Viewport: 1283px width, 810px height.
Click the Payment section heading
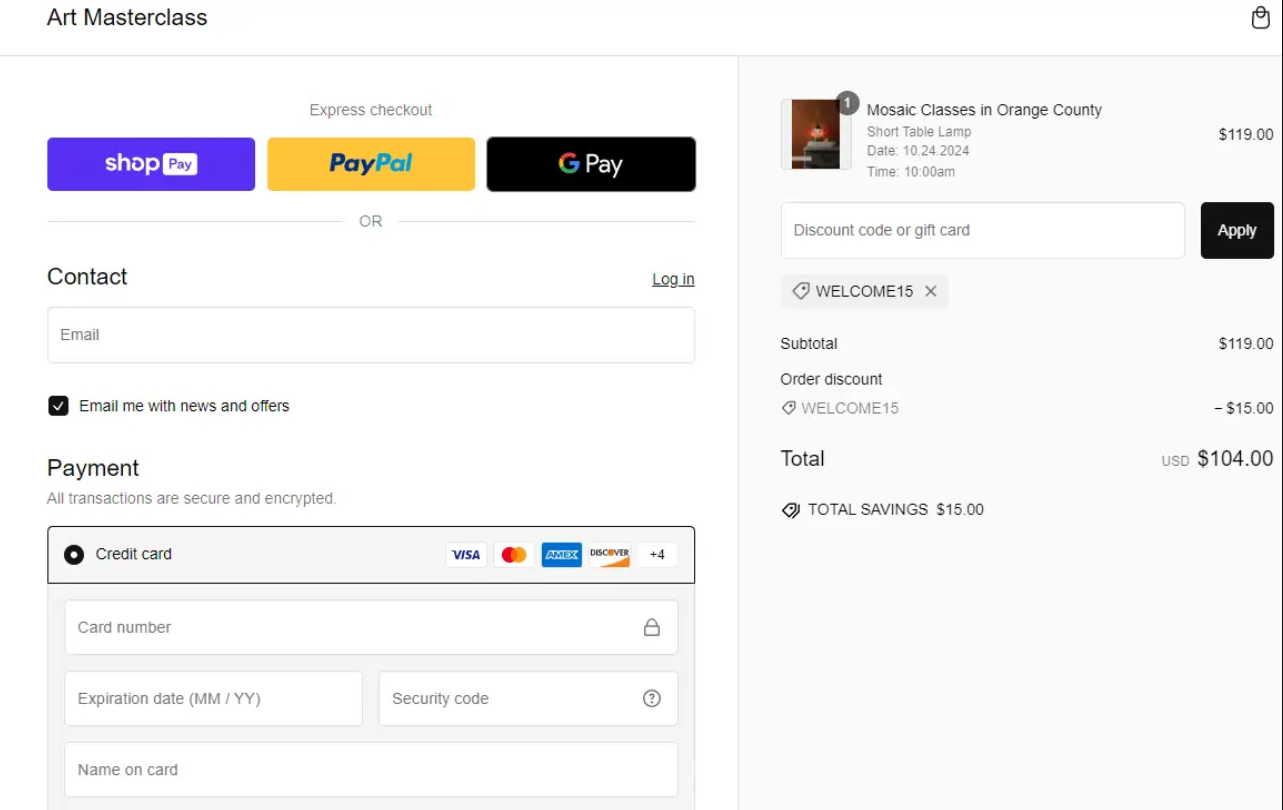[93, 468]
